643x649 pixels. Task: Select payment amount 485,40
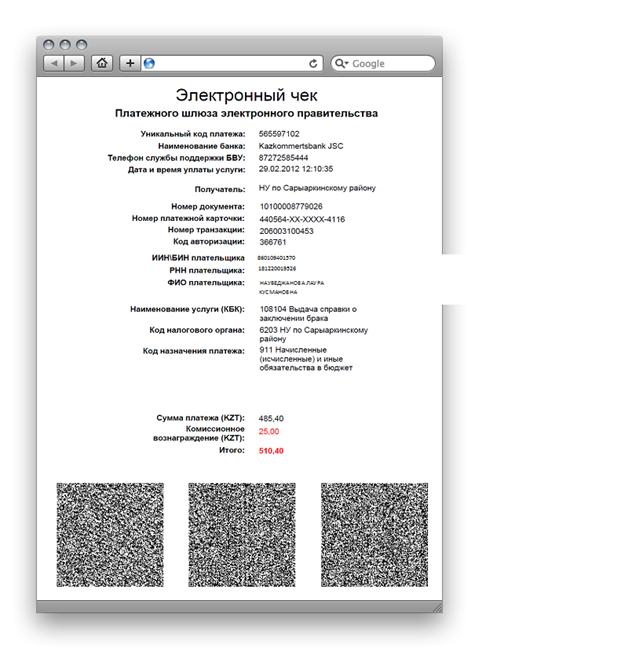tap(271, 418)
